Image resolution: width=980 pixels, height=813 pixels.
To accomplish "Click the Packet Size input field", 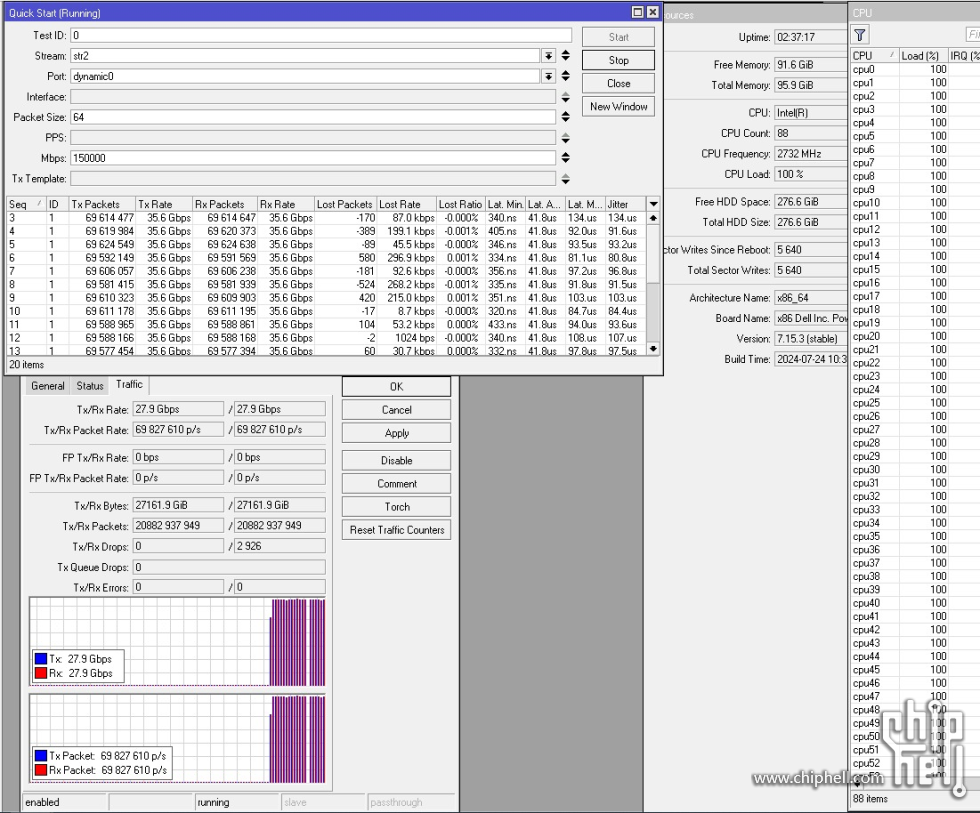I will click(312, 117).
